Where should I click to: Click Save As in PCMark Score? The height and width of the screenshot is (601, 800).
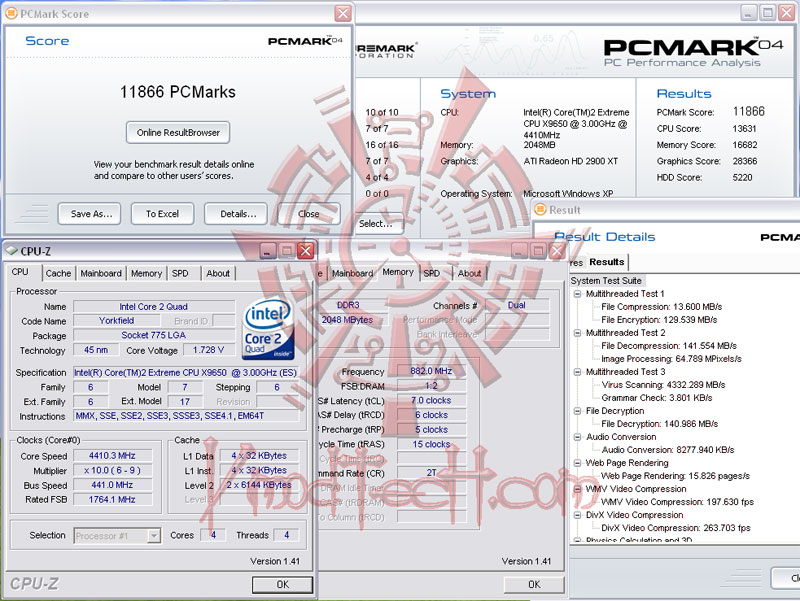pos(89,214)
